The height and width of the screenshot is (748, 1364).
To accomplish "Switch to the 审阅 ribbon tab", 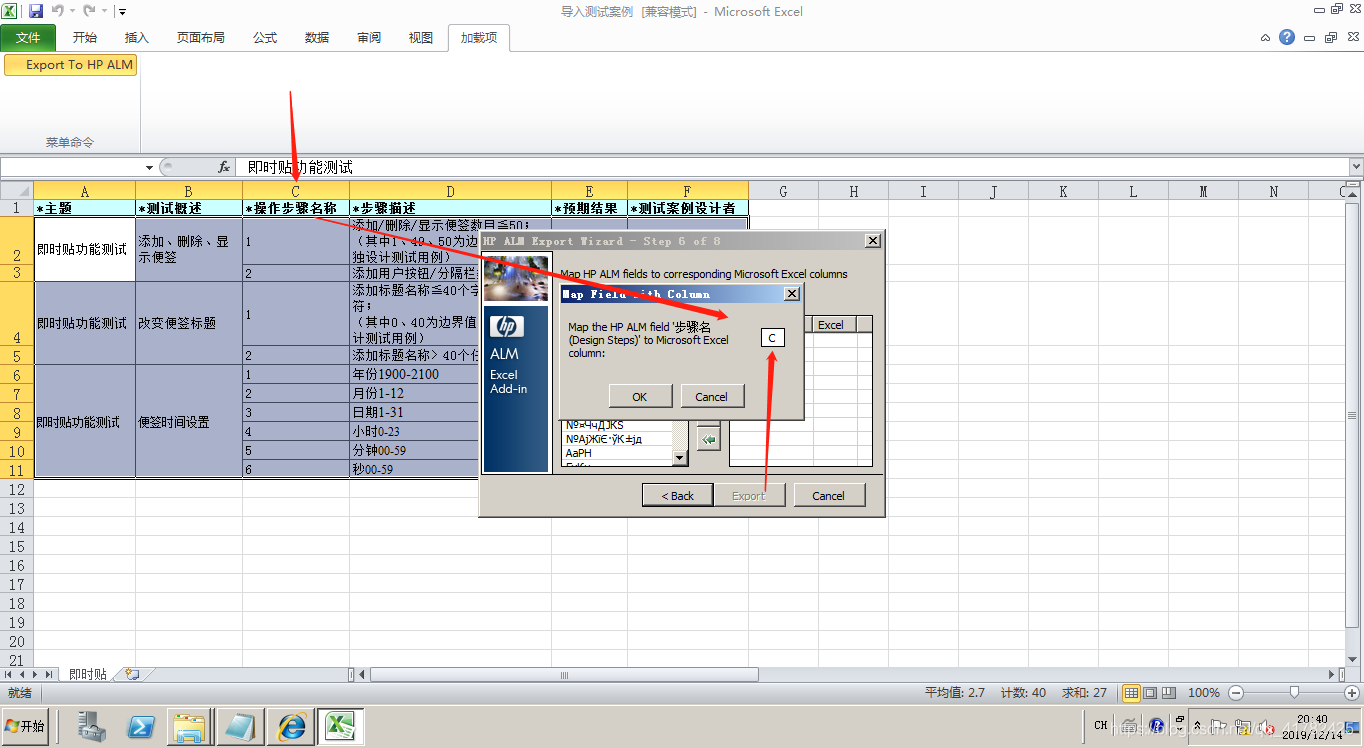I will (369, 38).
